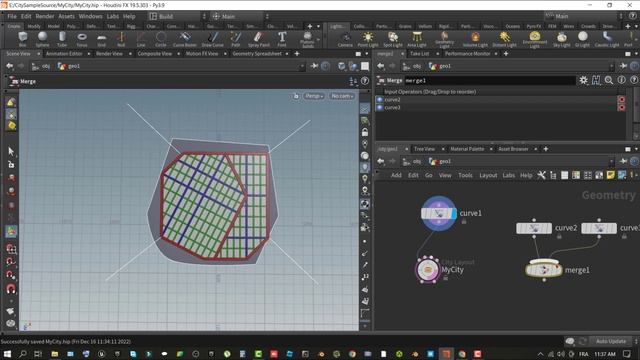The height and width of the screenshot is (360, 640).
Task: Add a Volume Light from the shelf
Action: click(475, 40)
